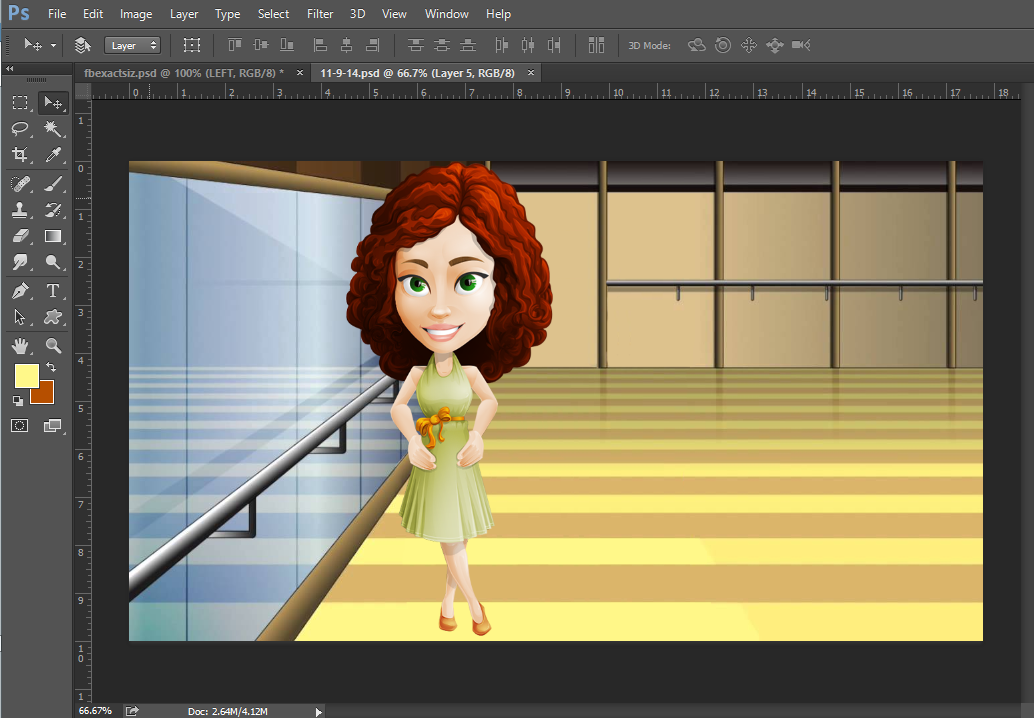The height and width of the screenshot is (718, 1034).
Task: Choose the Horizontal Type tool
Action: tap(53, 291)
